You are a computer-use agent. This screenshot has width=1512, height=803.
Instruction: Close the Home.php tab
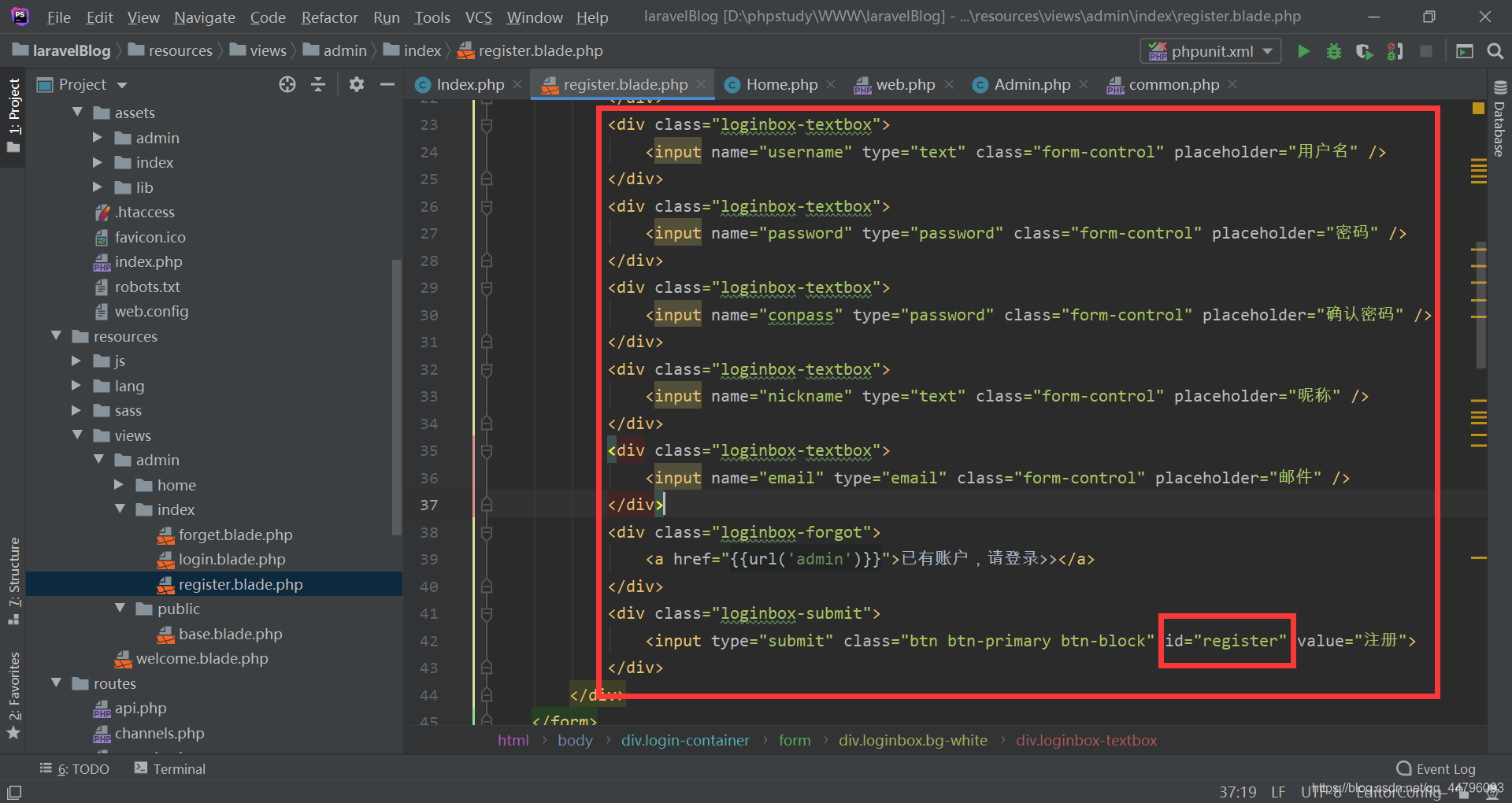pyautogui.click(x=831, y=84)
